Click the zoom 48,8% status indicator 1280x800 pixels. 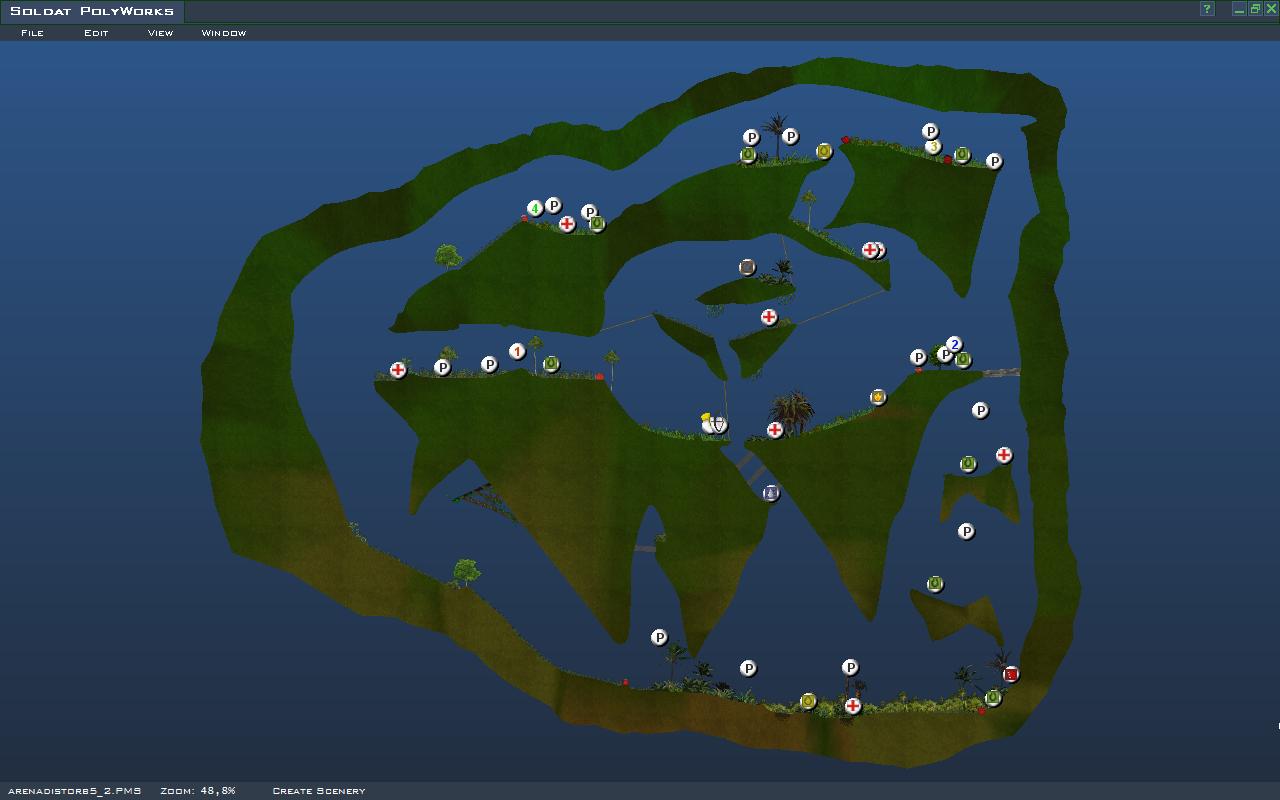click(198, 791)
